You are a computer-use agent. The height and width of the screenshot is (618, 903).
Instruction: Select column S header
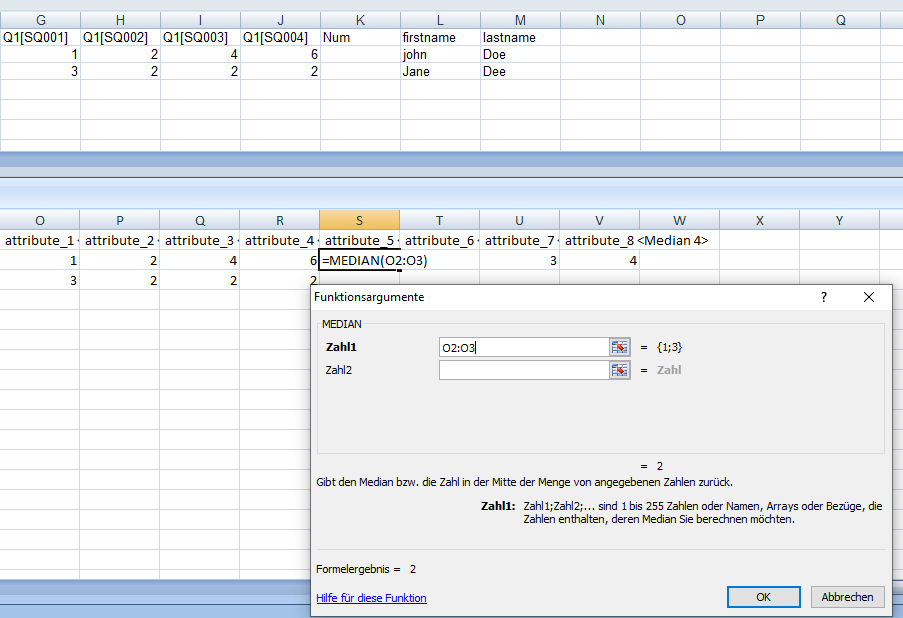click(359, 220)
